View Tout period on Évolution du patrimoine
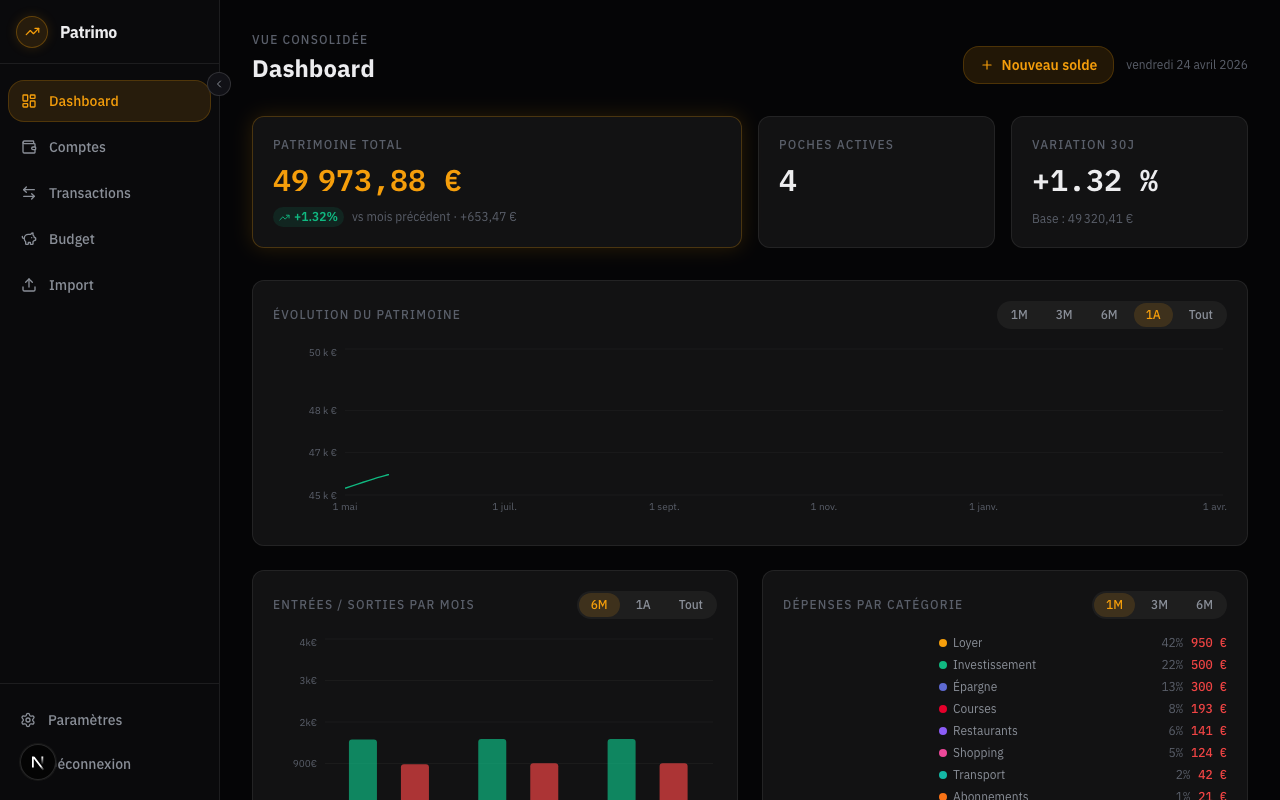 click(1200, 314)
